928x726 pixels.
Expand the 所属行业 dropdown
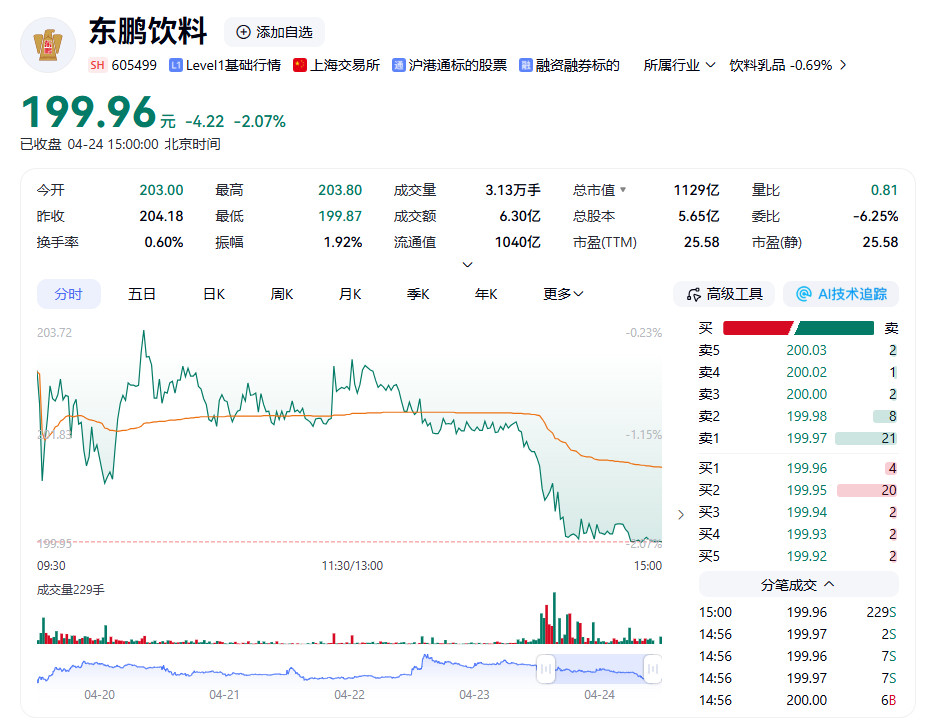(x=679, y=65)
